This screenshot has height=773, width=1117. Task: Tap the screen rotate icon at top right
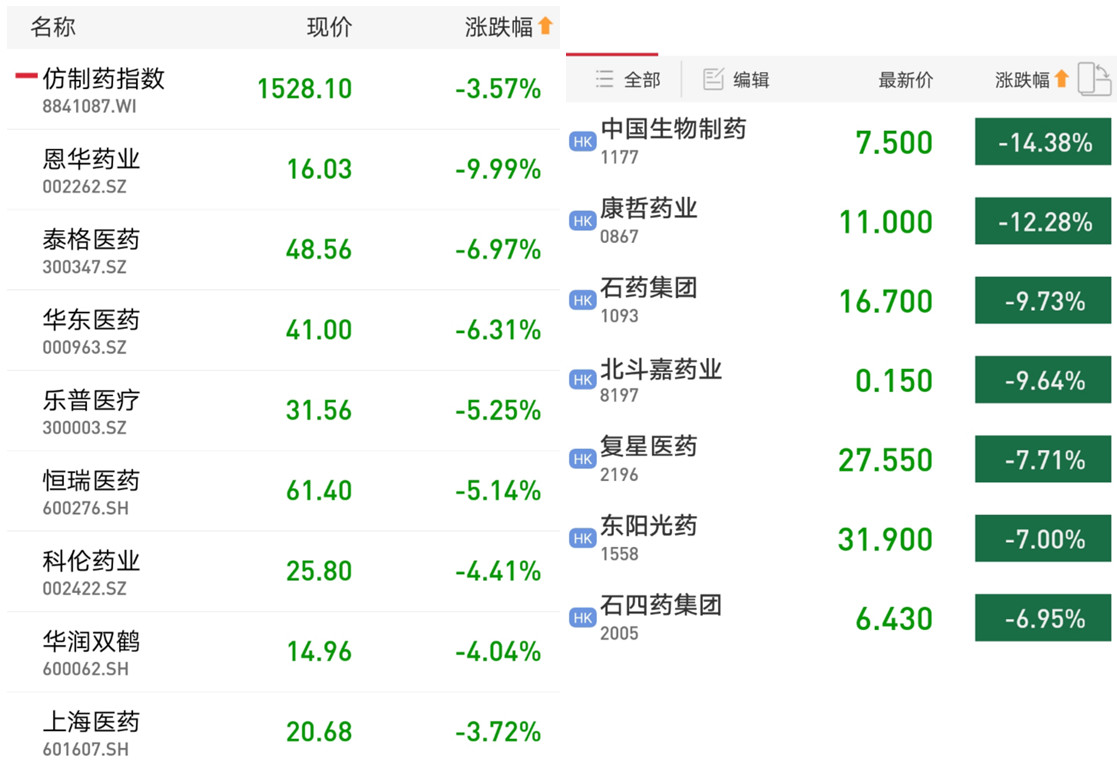[1095, 78]
